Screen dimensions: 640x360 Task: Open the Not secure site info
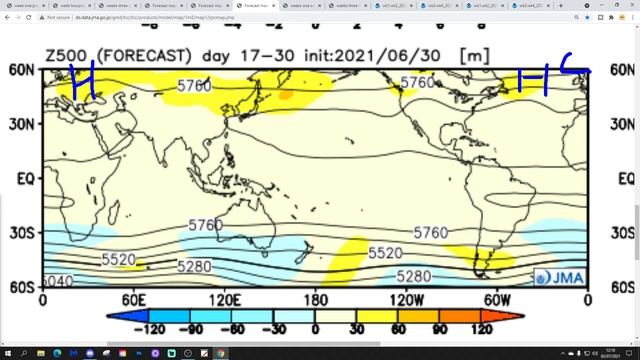click(55, 18)
